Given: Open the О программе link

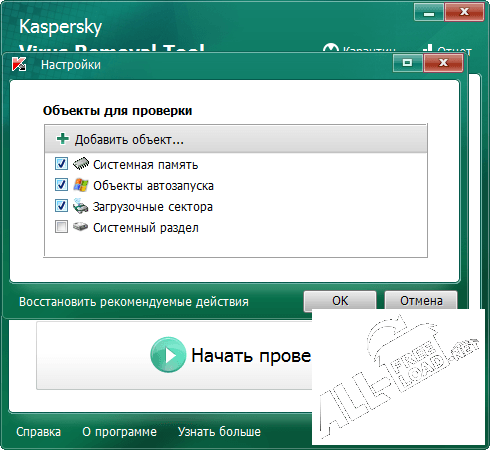Looking at the screenshot, I should point(119,432).
